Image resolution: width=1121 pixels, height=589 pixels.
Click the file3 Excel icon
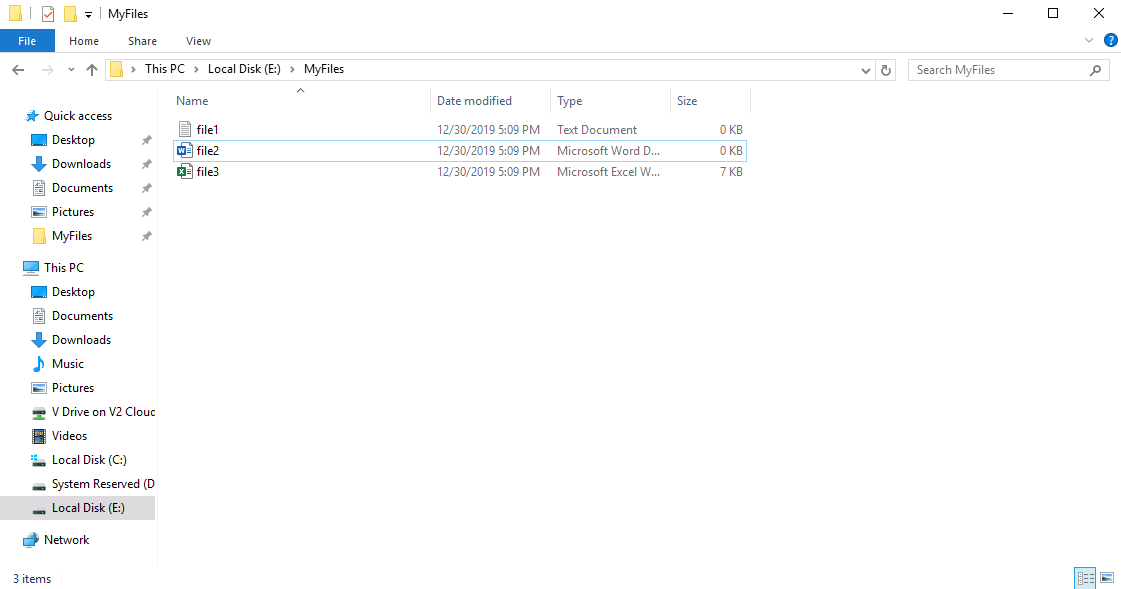(184, 172)
